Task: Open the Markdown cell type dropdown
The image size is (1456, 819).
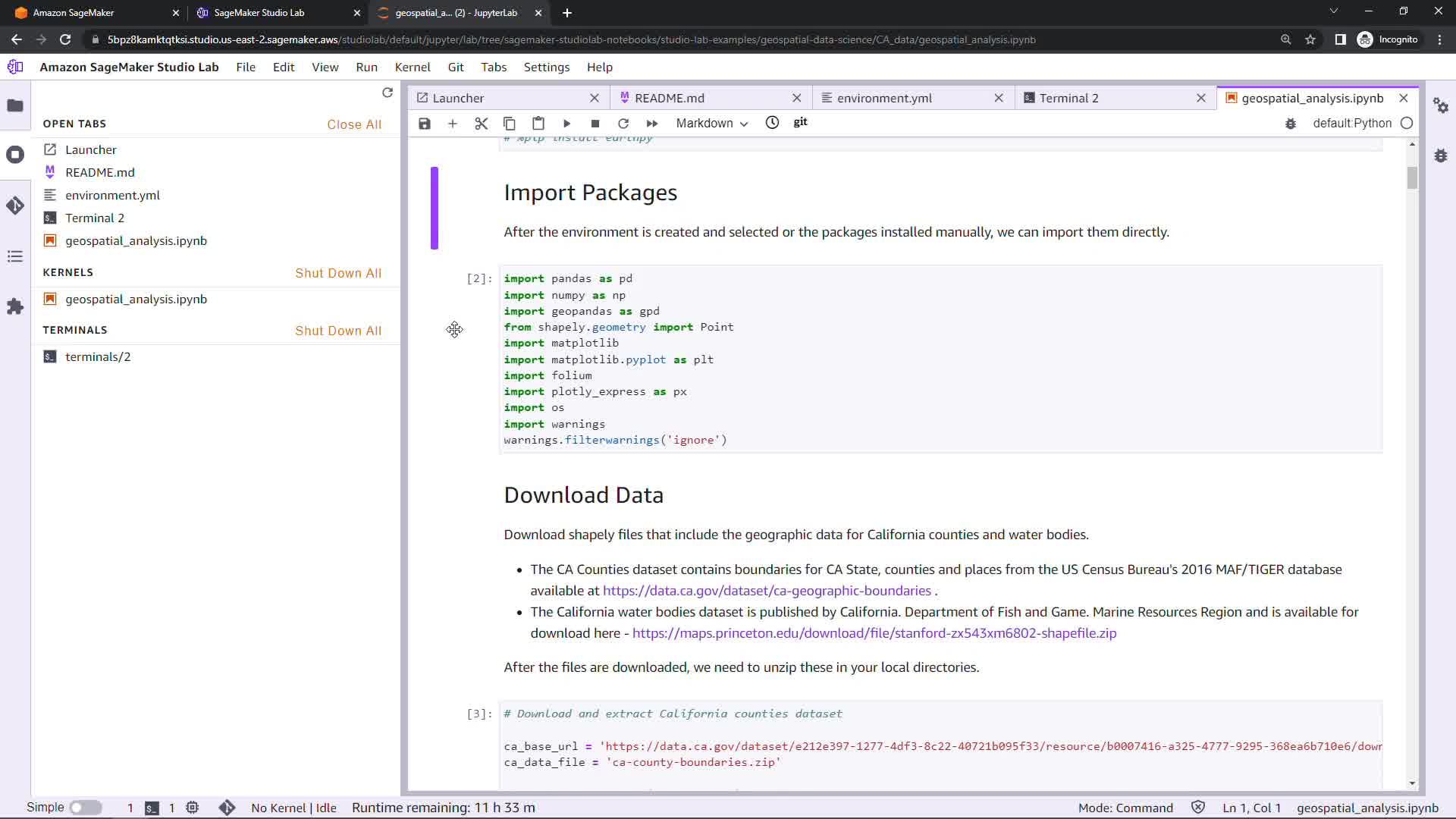Action: 711,124
